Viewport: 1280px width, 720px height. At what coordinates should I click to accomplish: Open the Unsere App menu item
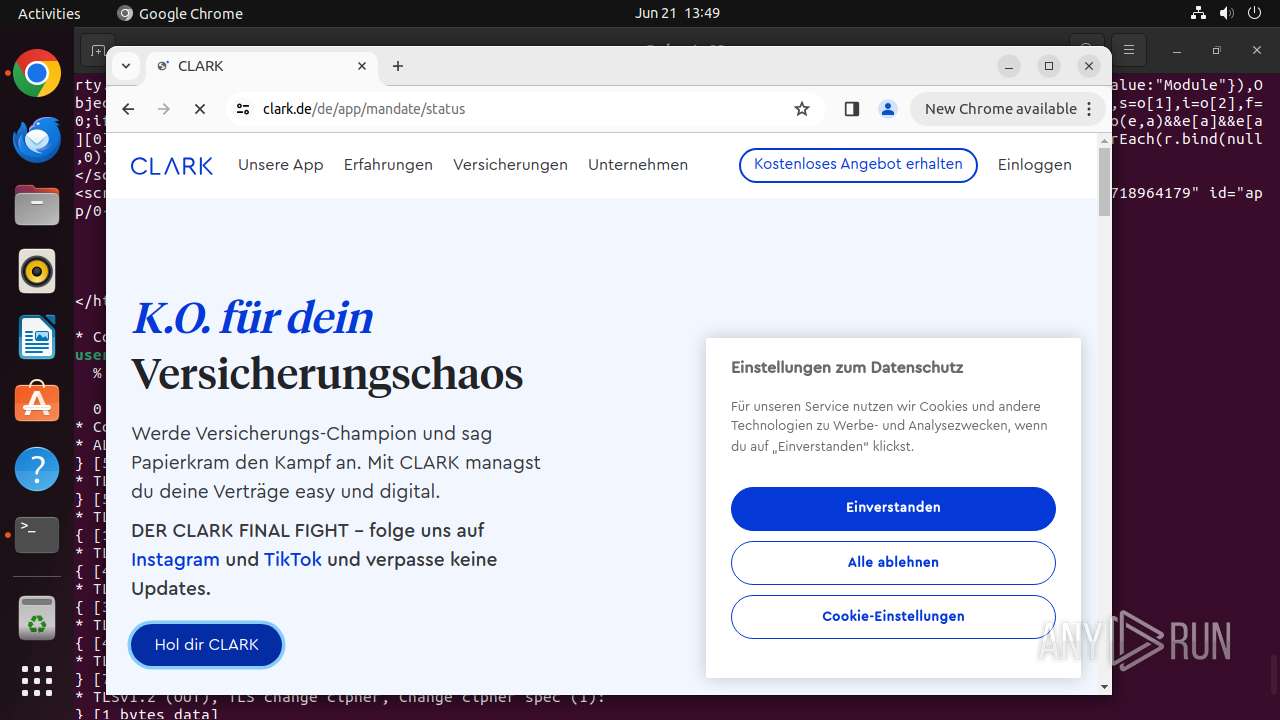tap(281, 165)
